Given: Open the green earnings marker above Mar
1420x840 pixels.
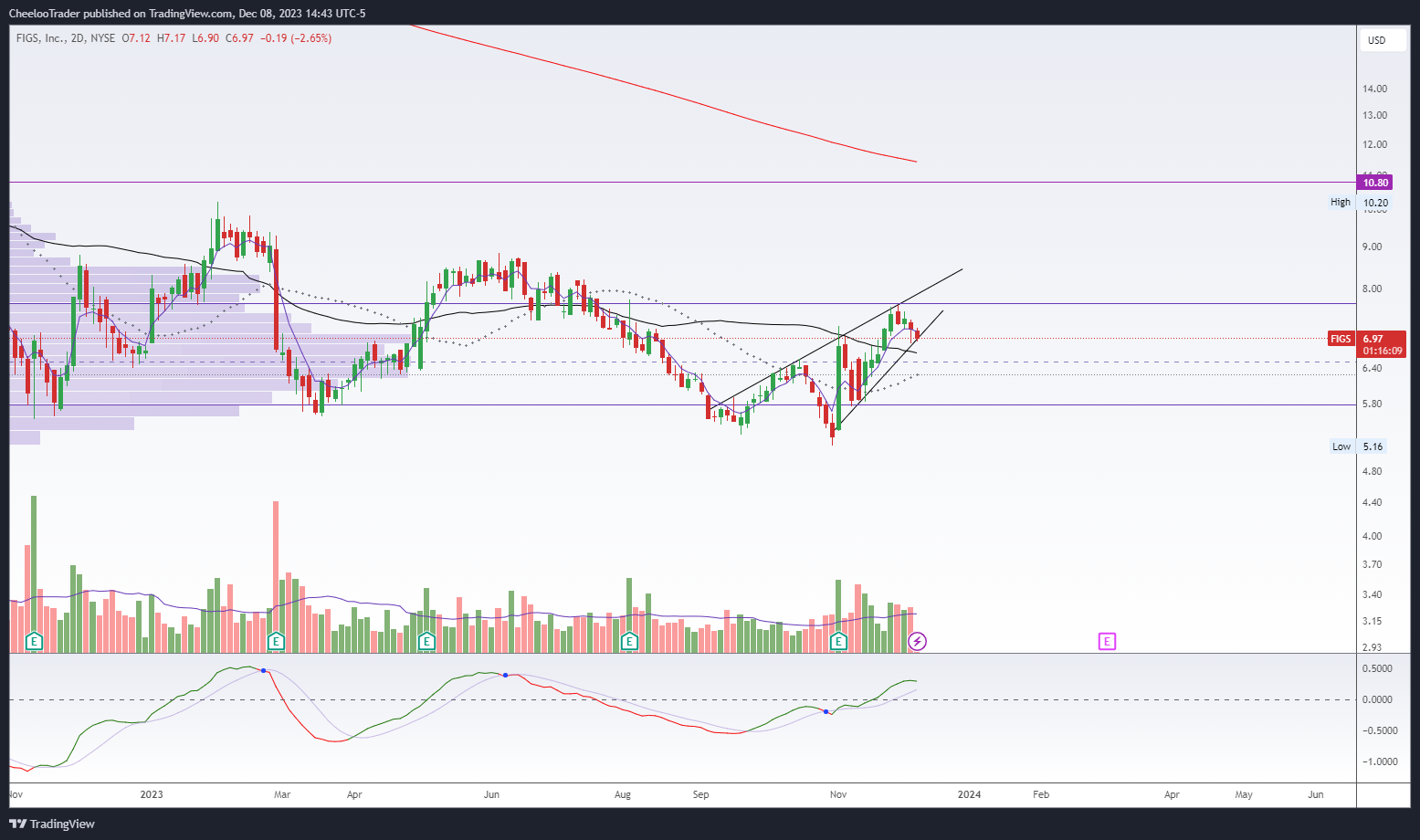Looking at the screenshot, I should pos(277,642).
